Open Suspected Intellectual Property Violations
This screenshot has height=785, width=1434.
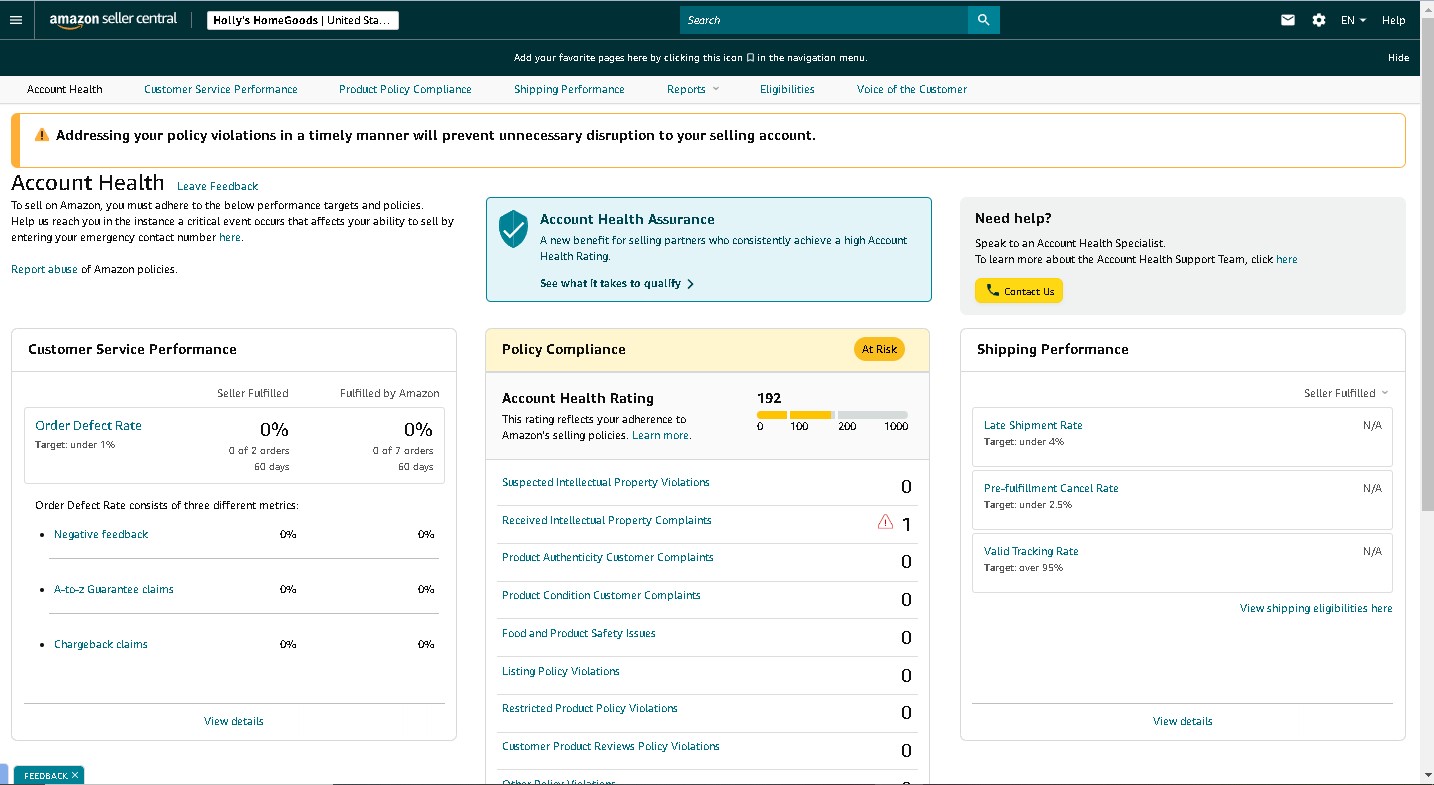click(x=606, y=482)
